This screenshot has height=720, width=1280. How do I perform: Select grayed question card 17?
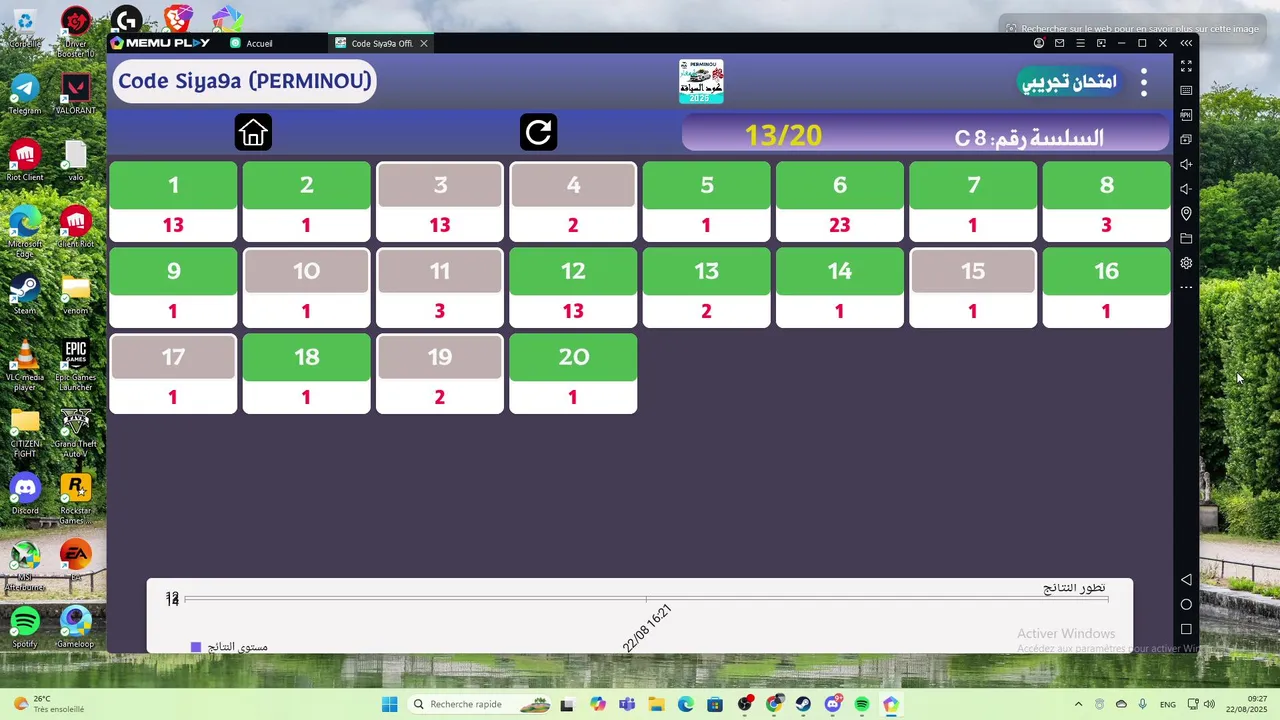(173, 374)
